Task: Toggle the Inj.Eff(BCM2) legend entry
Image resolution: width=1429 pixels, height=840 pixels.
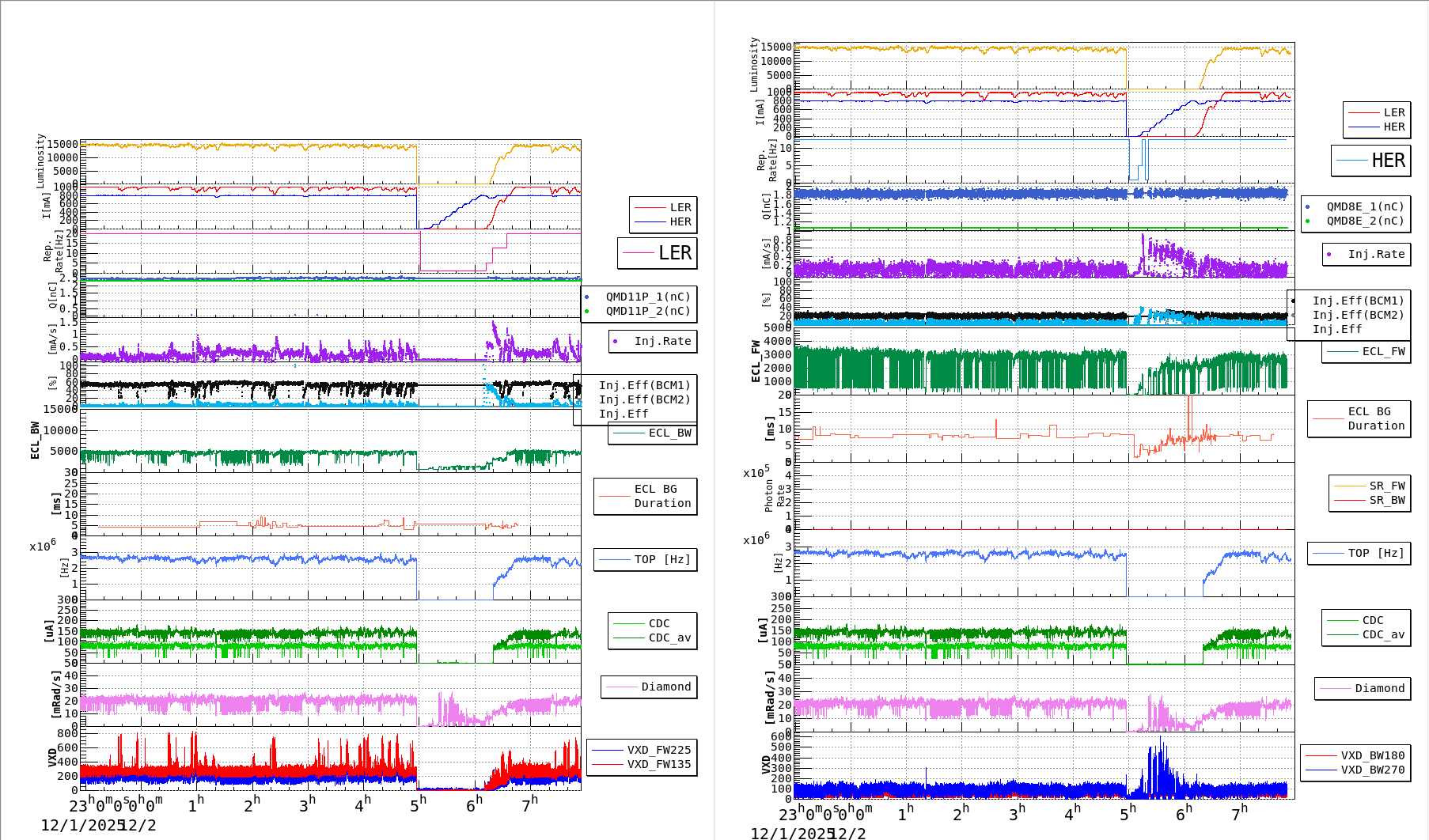Action: click(x=645, y=399)
